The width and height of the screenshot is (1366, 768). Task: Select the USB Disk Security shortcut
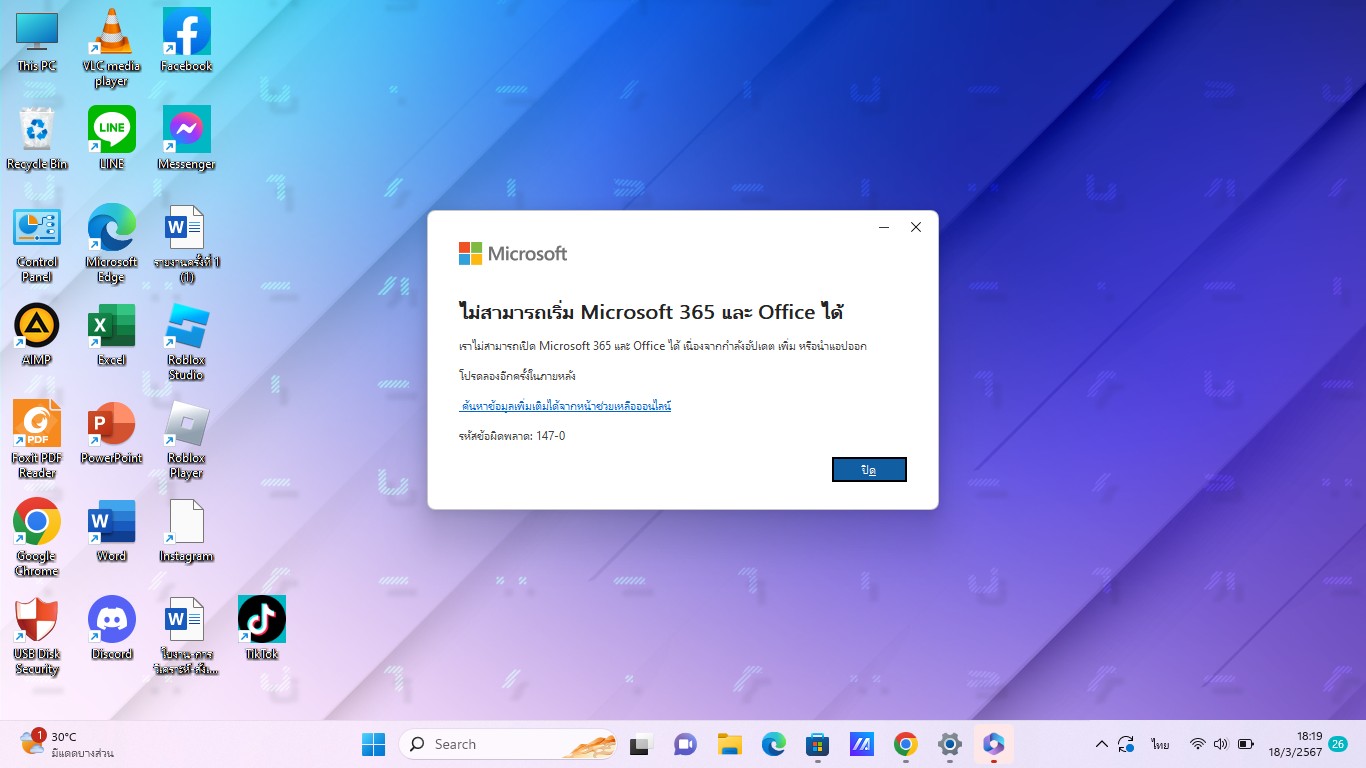point(37,636)
